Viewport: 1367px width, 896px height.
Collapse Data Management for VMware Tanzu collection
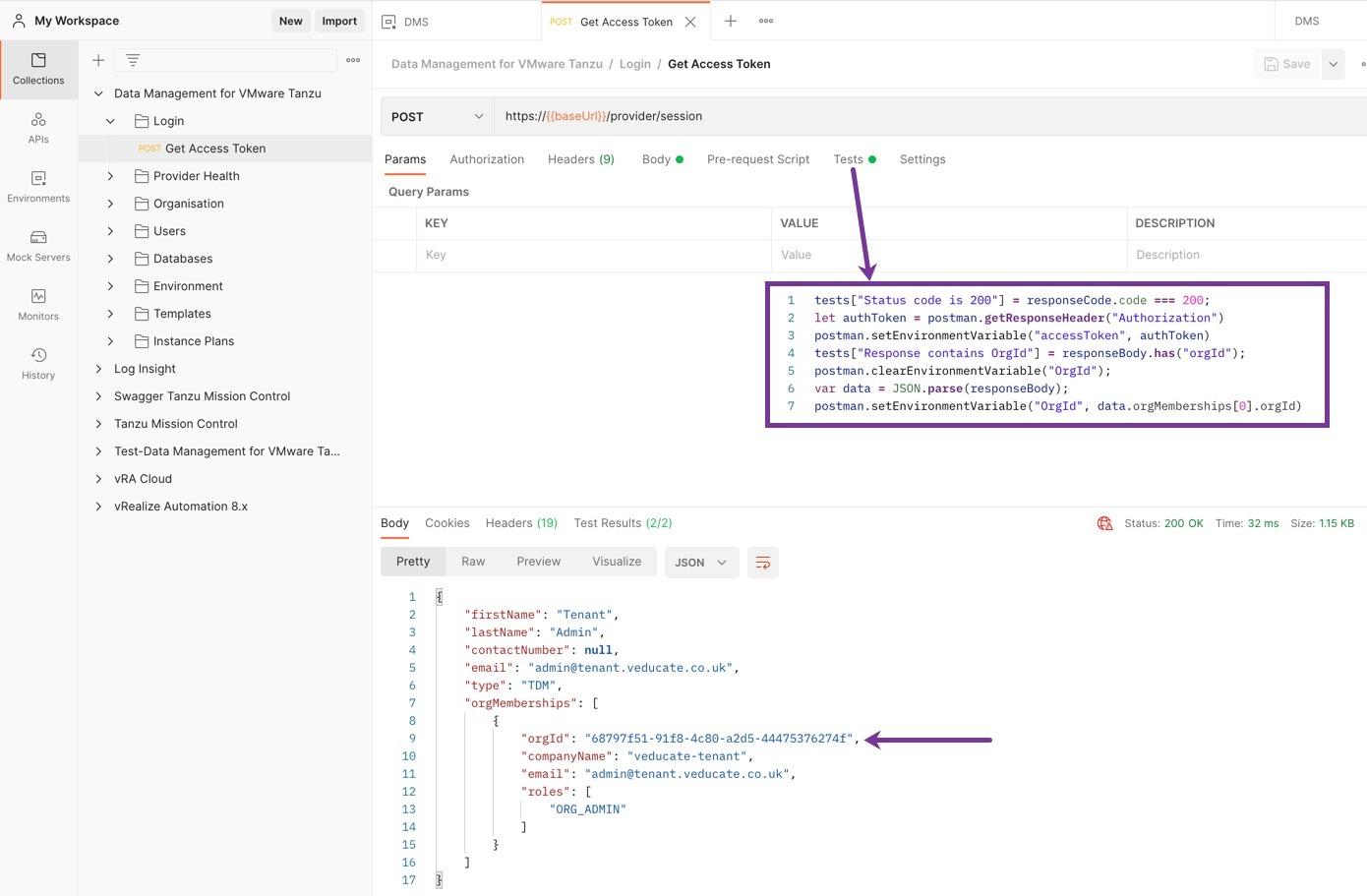point(98,93)
